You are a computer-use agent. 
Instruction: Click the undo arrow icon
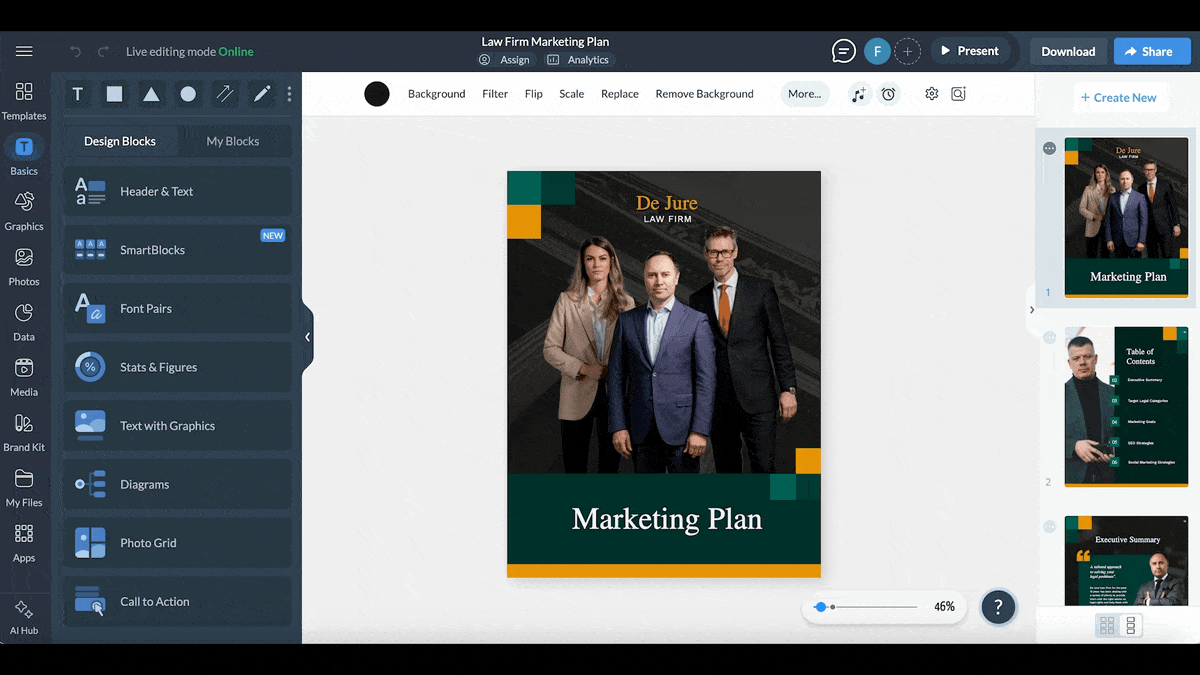(x=76, y=51)
